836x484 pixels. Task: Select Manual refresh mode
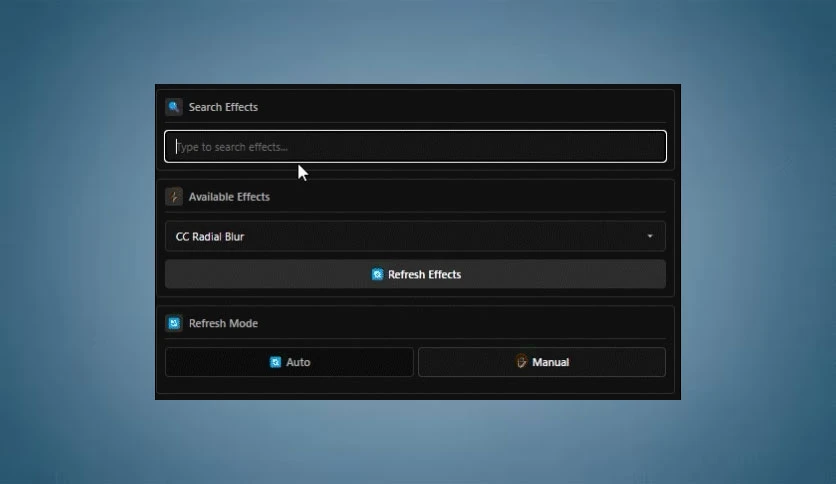[542, 362]
